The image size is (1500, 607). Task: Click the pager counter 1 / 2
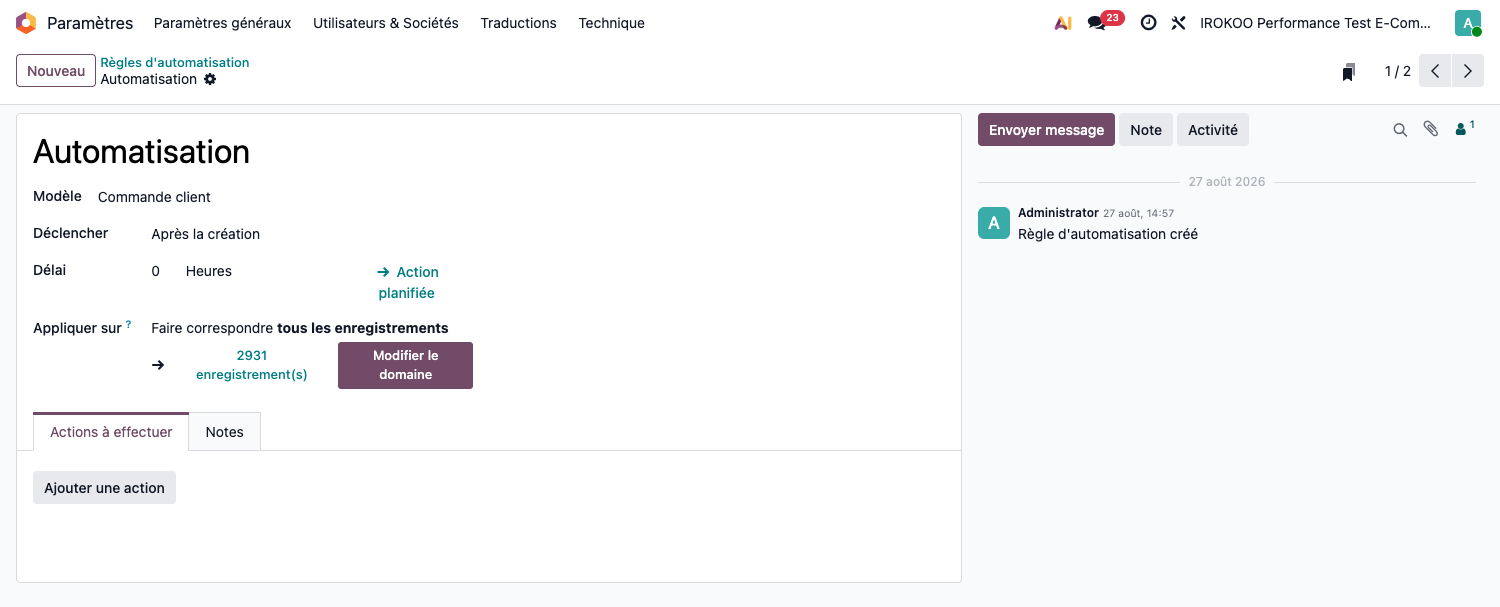[1398, 71]
